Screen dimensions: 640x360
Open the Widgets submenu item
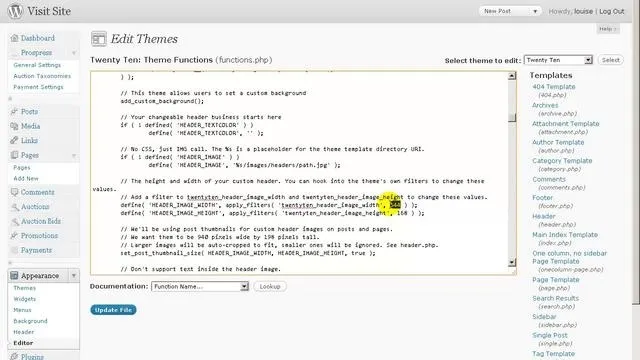[24, 299]
